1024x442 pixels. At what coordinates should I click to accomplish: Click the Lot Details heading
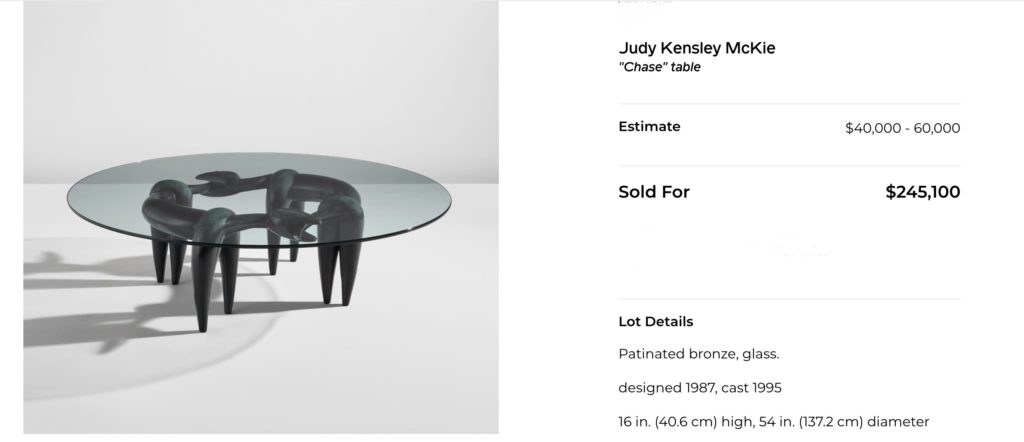click(655, 322)
